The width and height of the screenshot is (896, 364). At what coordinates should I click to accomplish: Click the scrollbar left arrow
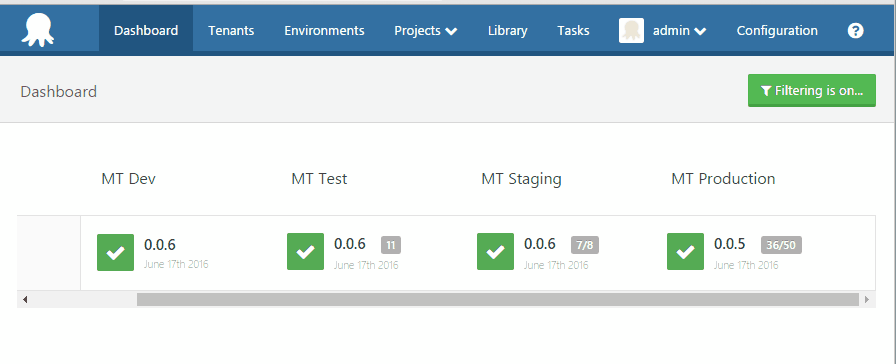pyautogui.click(x=25, y=299)
